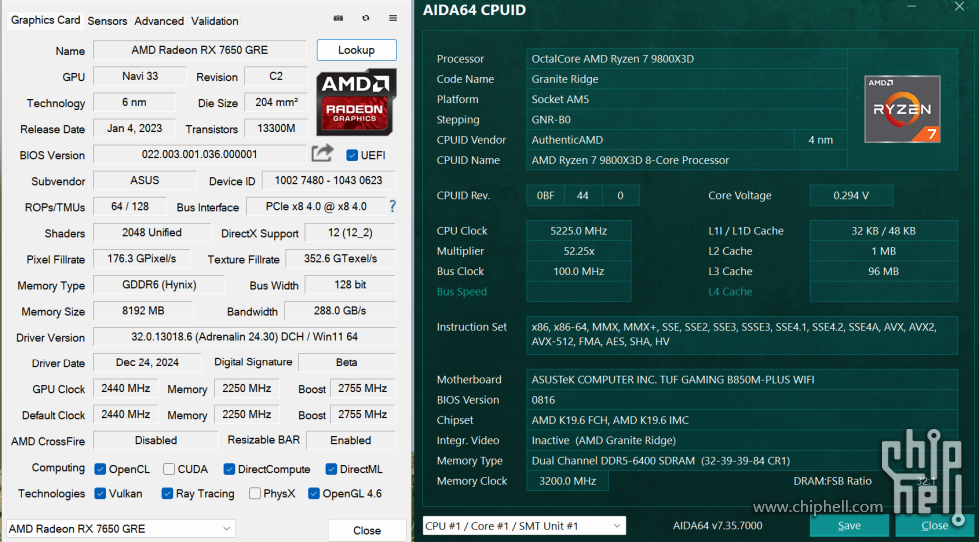
Task: Open the CPU core selector dropdown in AIDA64
Action: pyautogui.click(x=524, y=526)
